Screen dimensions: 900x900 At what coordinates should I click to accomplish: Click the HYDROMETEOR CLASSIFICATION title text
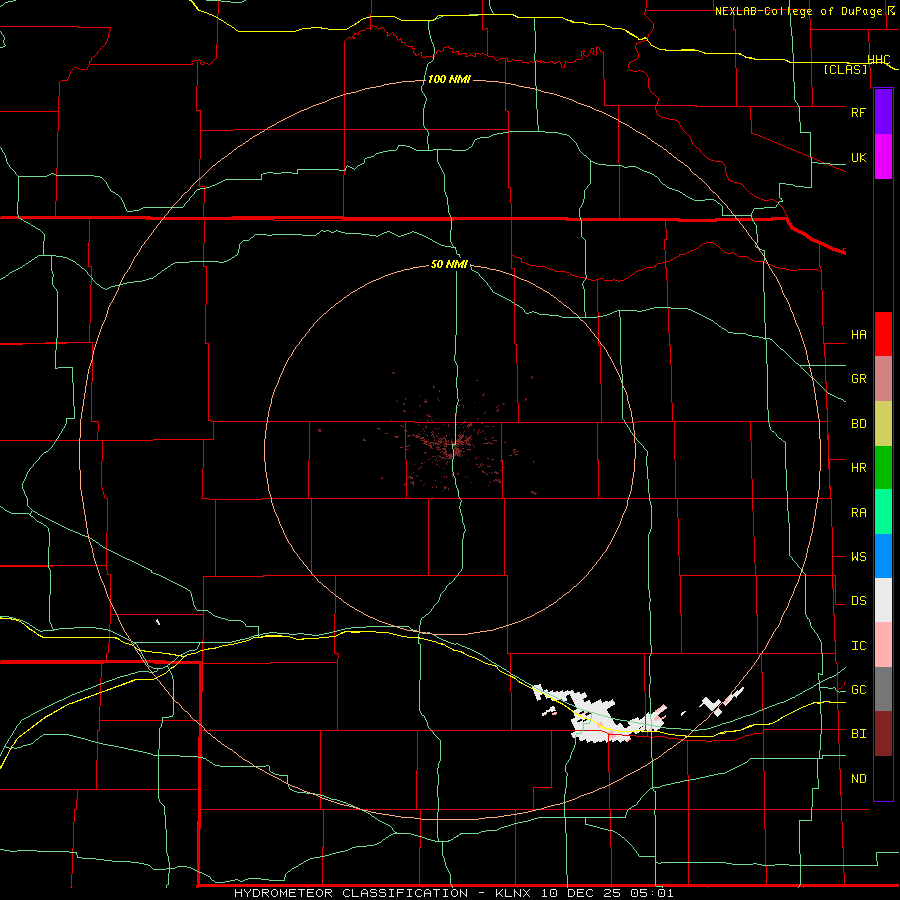coord(351,893)
